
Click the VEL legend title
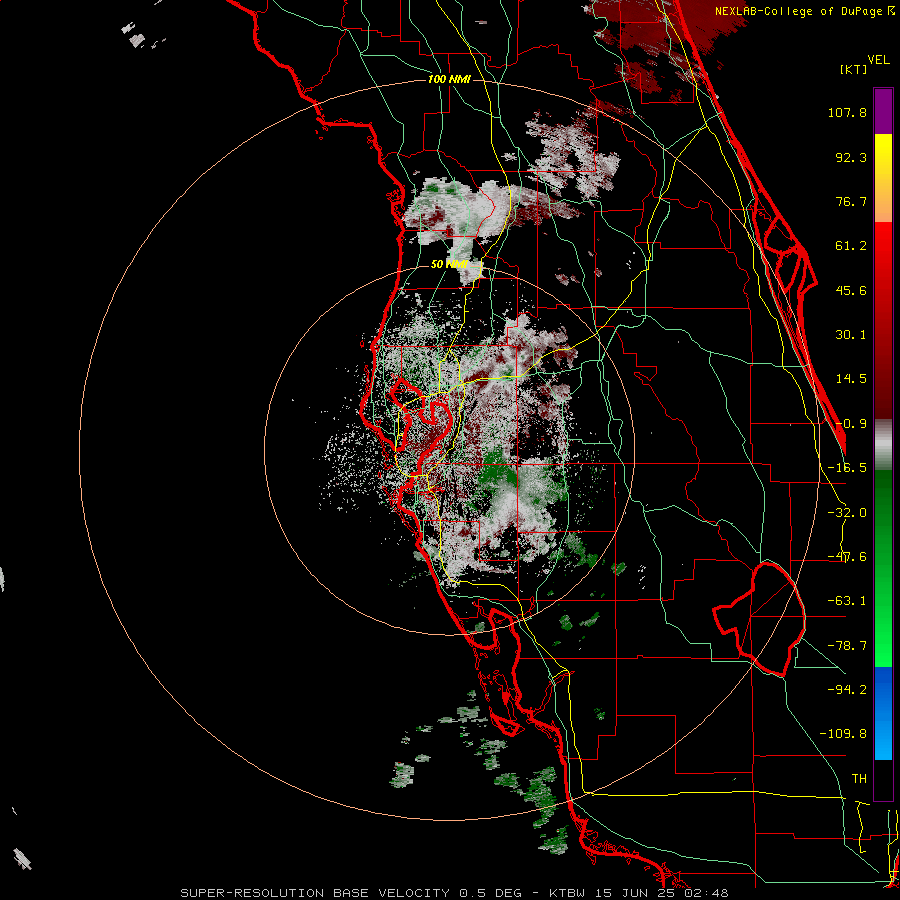878,60
